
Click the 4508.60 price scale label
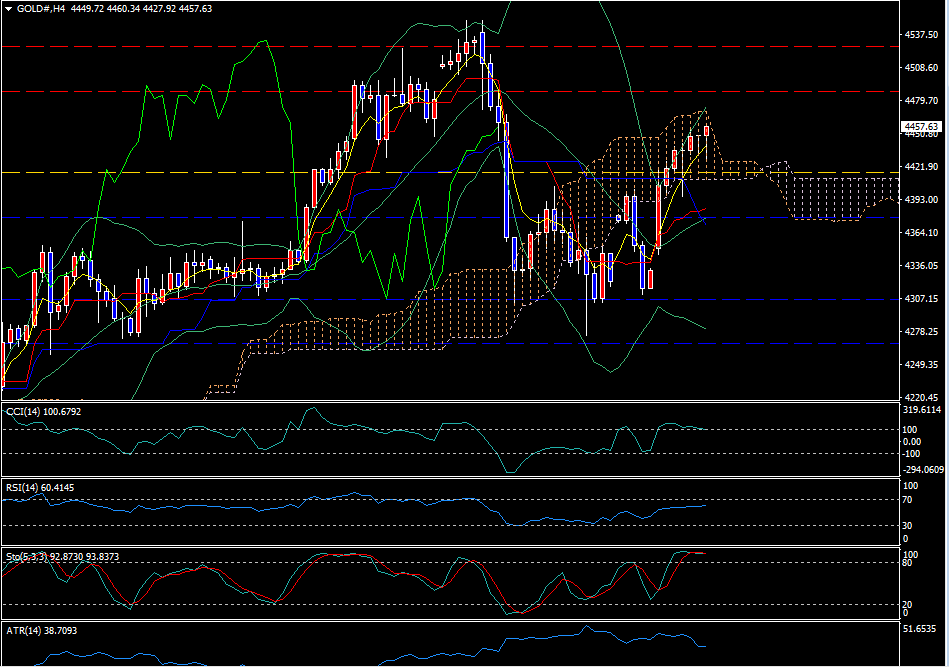pos(920,68)
